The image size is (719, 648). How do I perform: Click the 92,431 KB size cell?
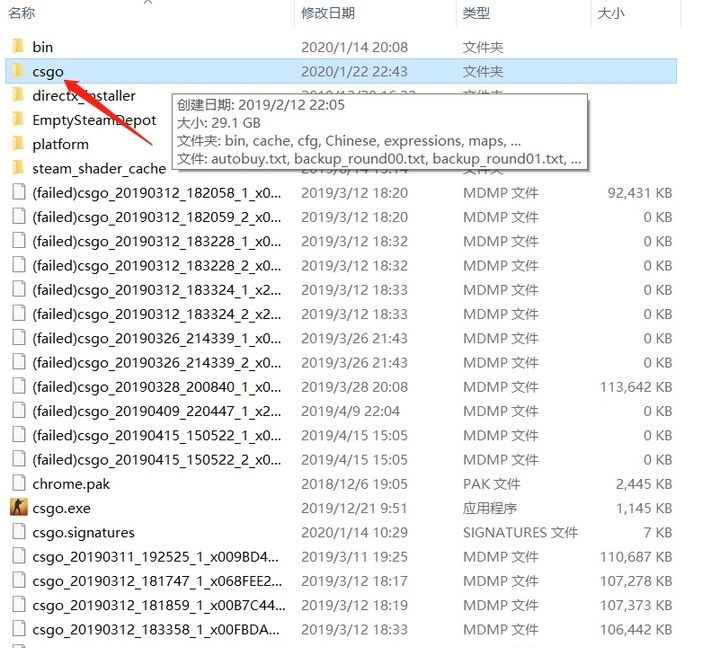(x=640, y=193)
